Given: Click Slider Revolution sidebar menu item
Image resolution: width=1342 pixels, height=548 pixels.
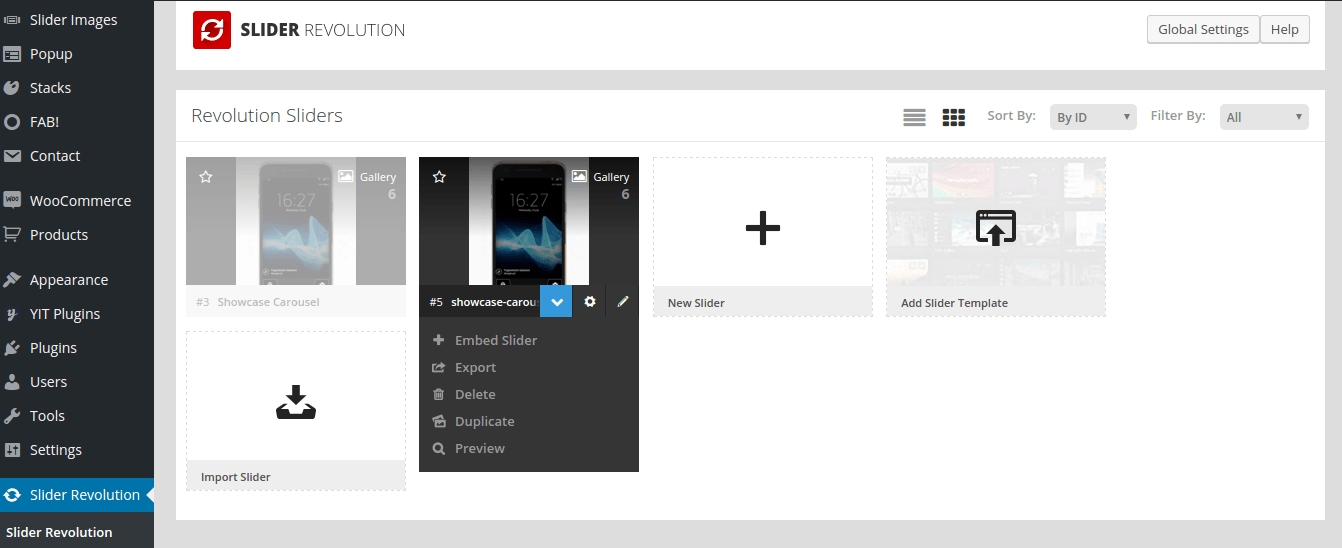Looking at the screenshot, I should [x=77, y=495].
